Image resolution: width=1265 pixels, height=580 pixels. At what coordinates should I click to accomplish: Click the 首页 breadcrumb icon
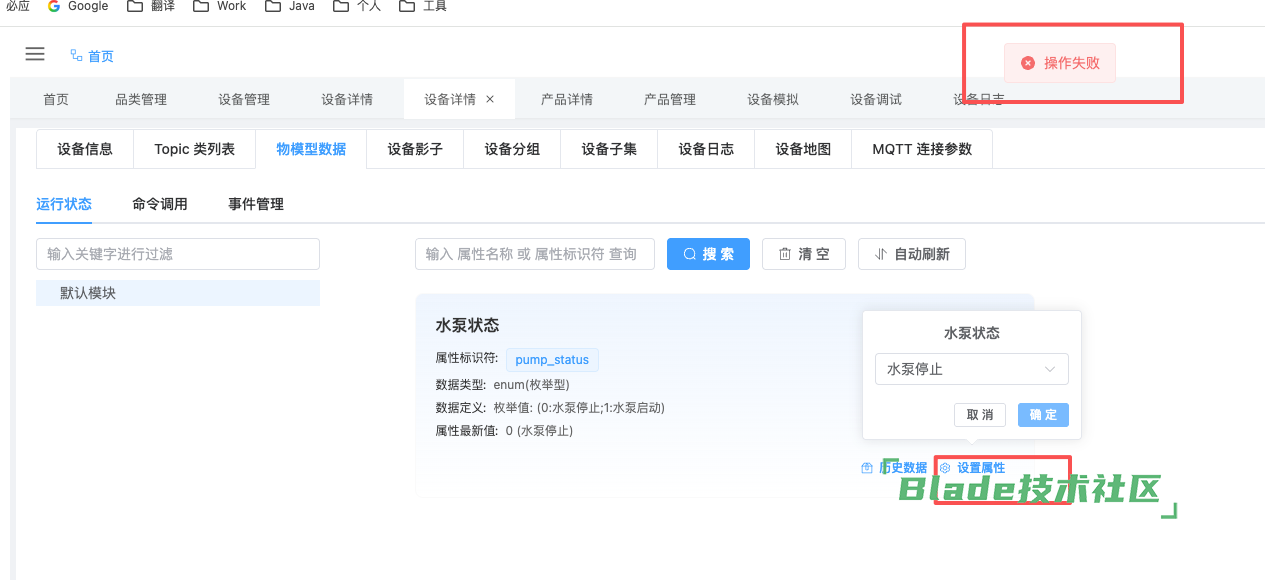(x=77, y=56)
